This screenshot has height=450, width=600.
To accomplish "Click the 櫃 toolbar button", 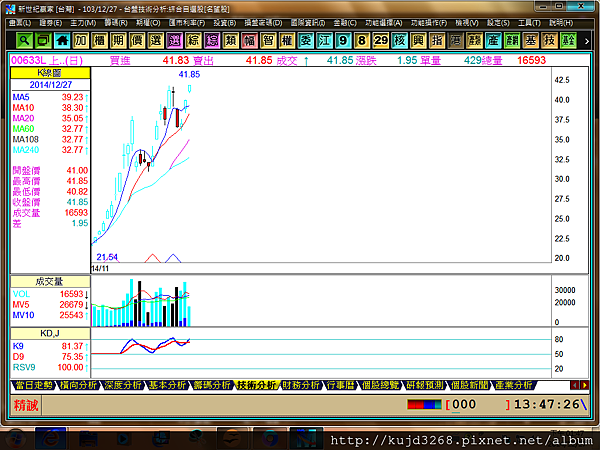I will pos(99,40).
